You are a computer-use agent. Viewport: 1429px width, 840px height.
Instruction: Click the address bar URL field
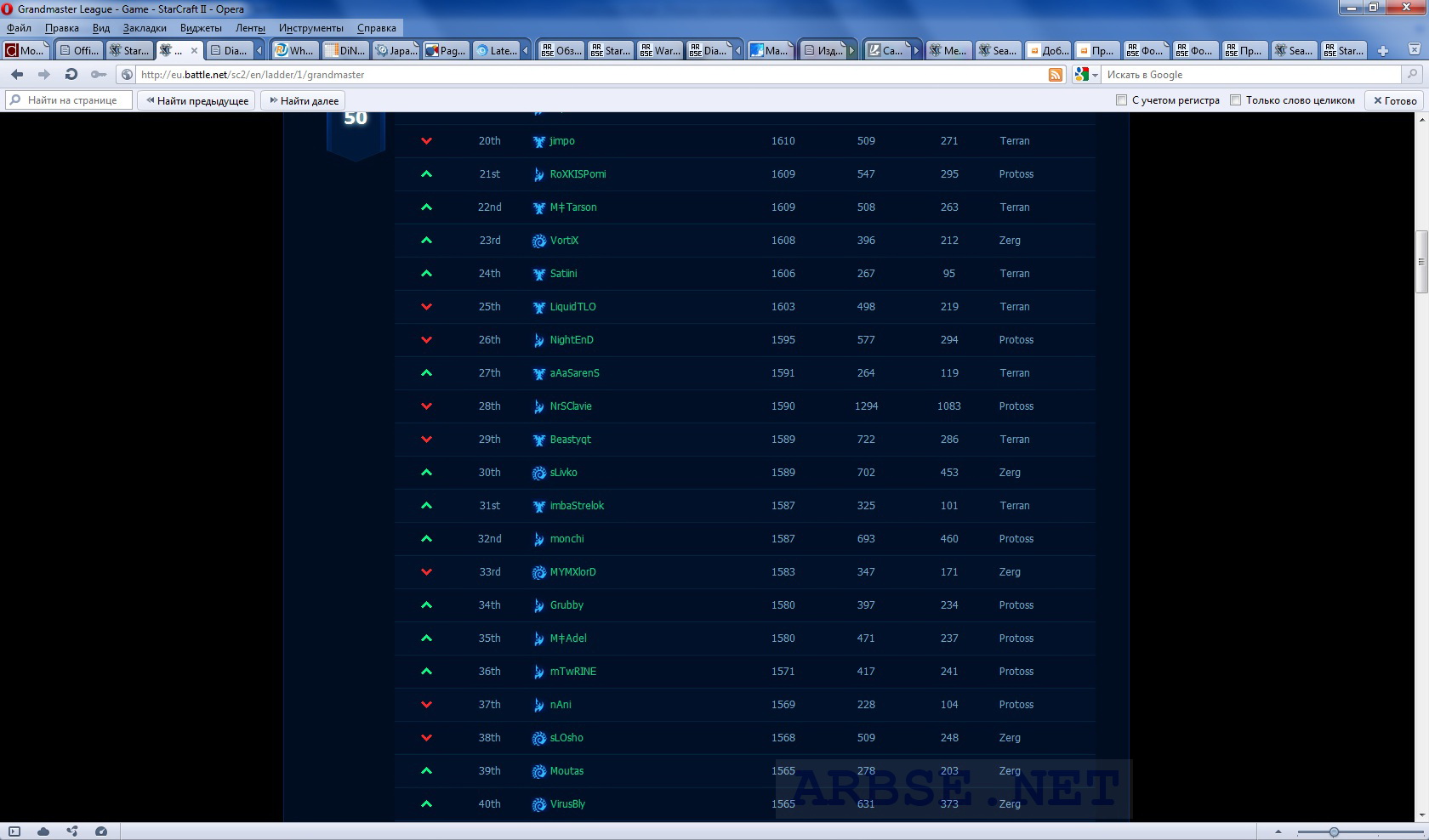point(592,75)
